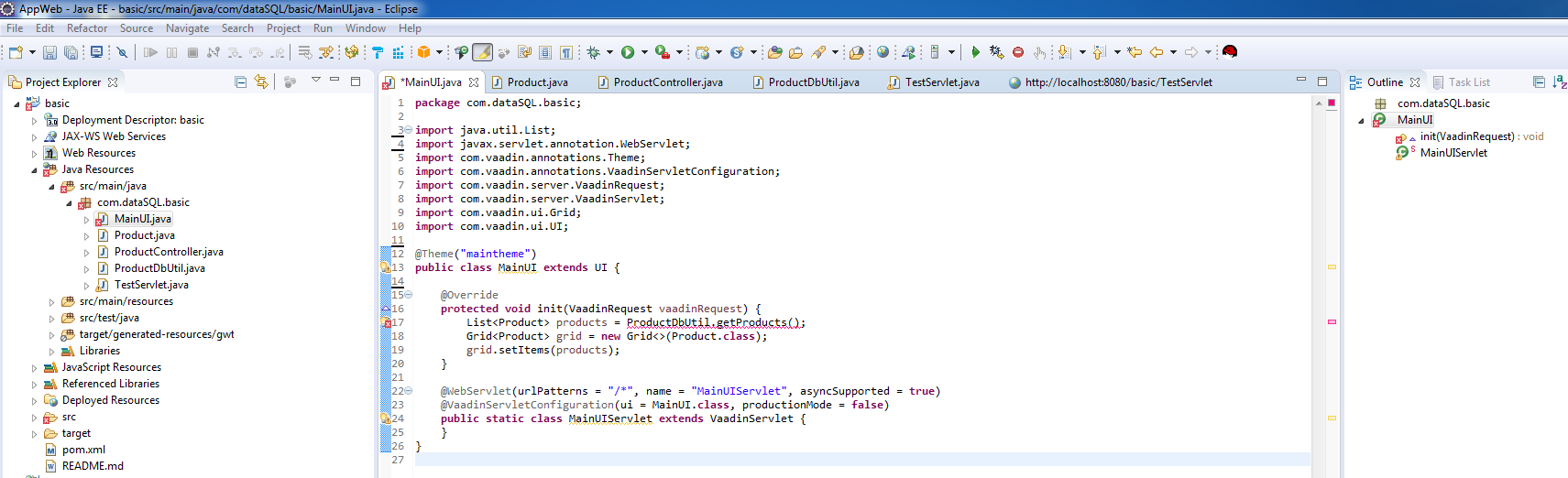Image resolution: width=1568 pixels, height=478 pixels.
Task: Toggle Show Whitespace Characters button
Action: pyautogui.click(x=566, y=53)
